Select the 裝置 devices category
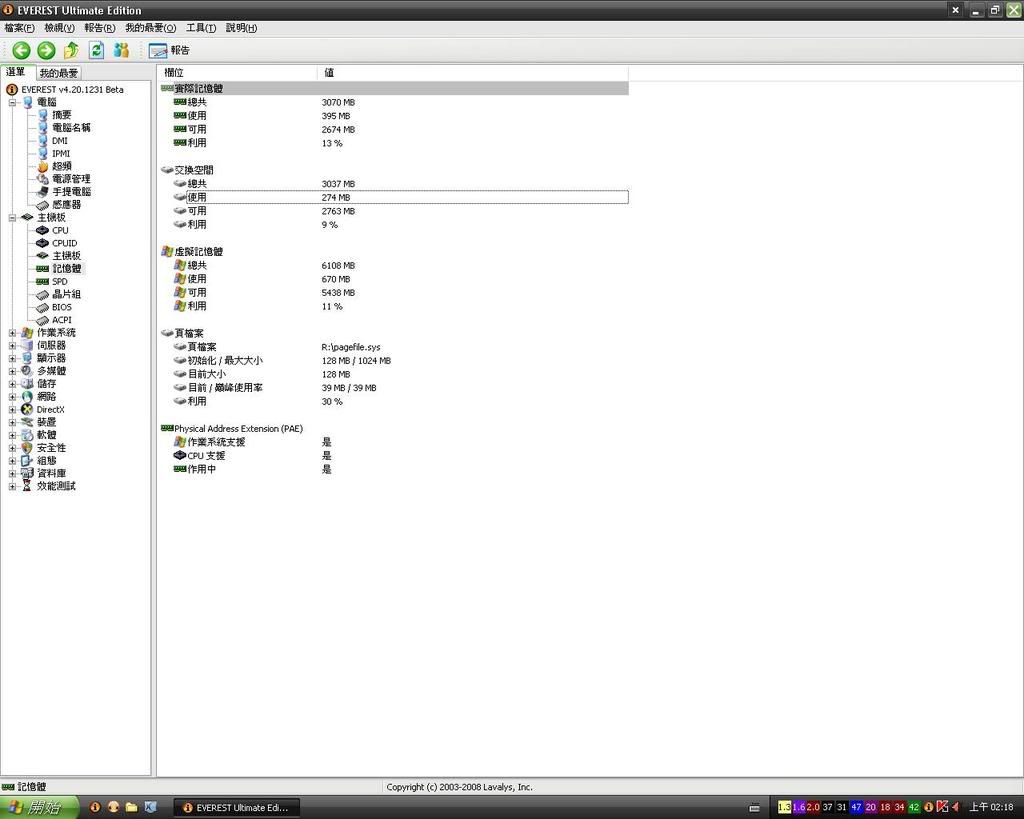Image resolution: width=1024 pixels, height=819 pixels. [x=46, y=422]
